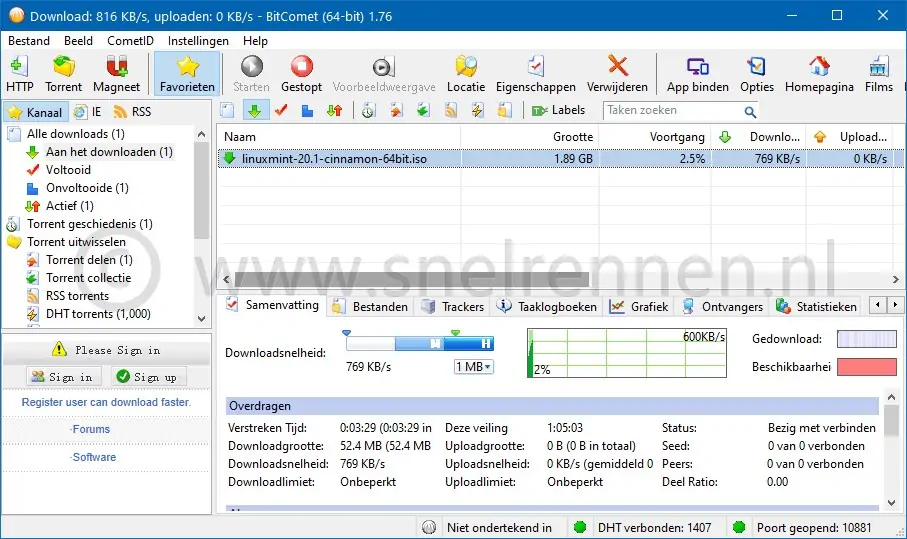Screen dimensions: 907x539
Task: Select Torrent collectie
Action: click(x=89, y=278)
